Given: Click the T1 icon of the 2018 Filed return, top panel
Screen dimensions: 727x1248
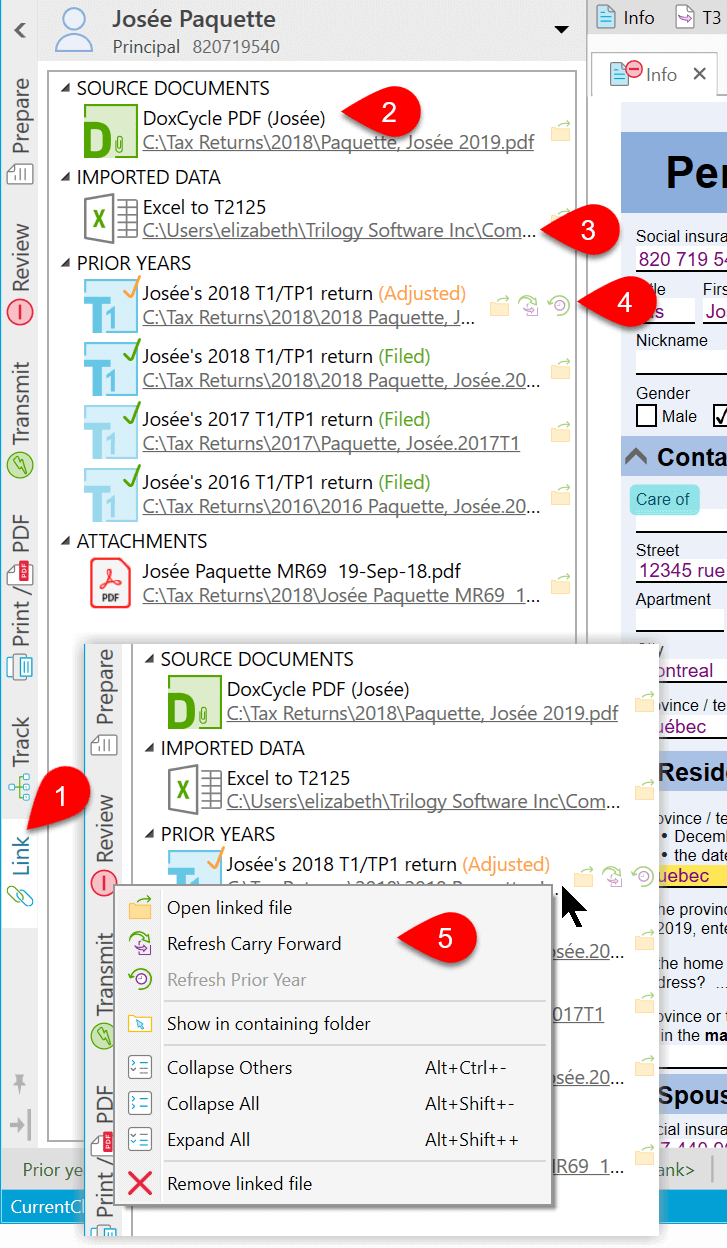Looking at the screenshot, I should click(x=110, y=368).
